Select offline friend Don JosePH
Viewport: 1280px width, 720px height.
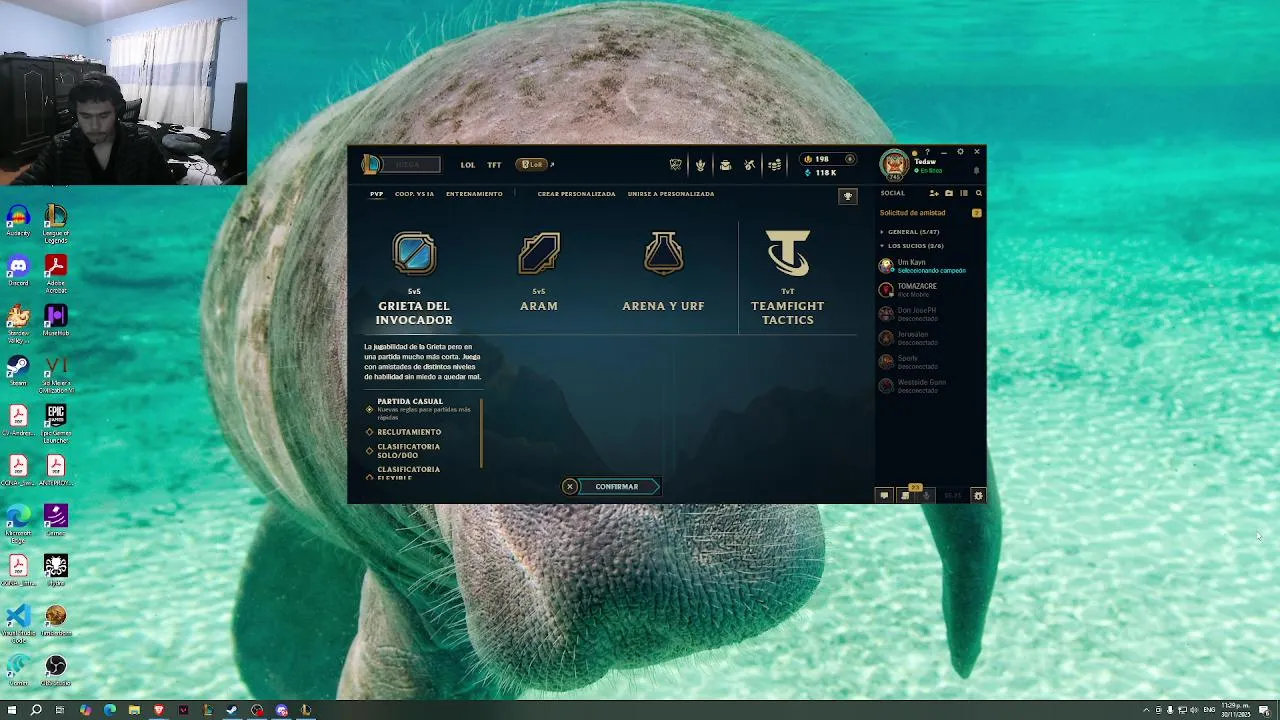pyautogui.click(x=930, y=314)
